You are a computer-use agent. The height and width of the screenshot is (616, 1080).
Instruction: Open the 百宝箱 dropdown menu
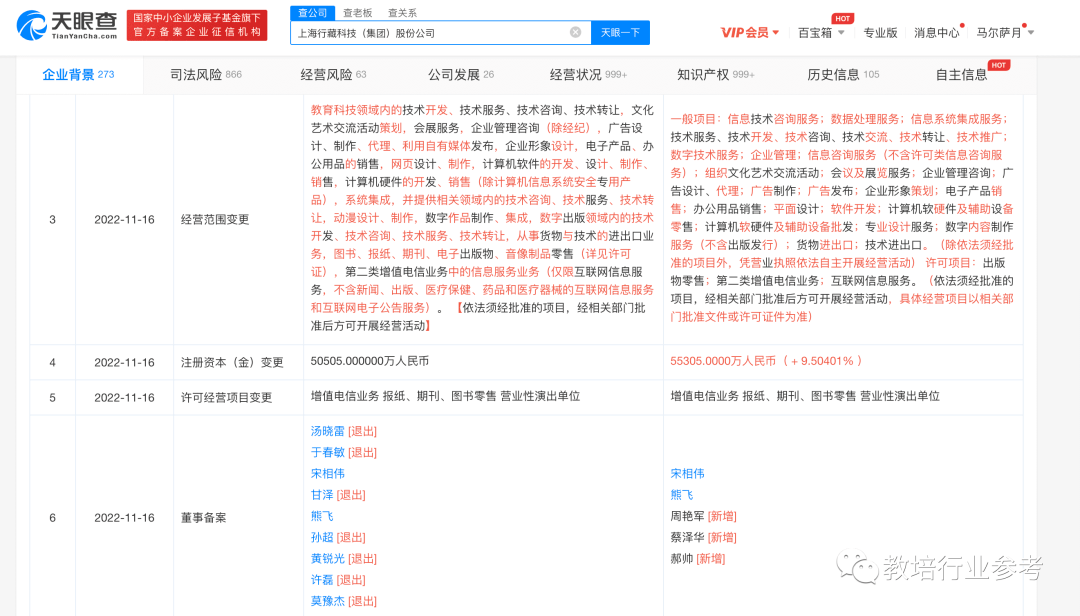(x=821, y=32)
